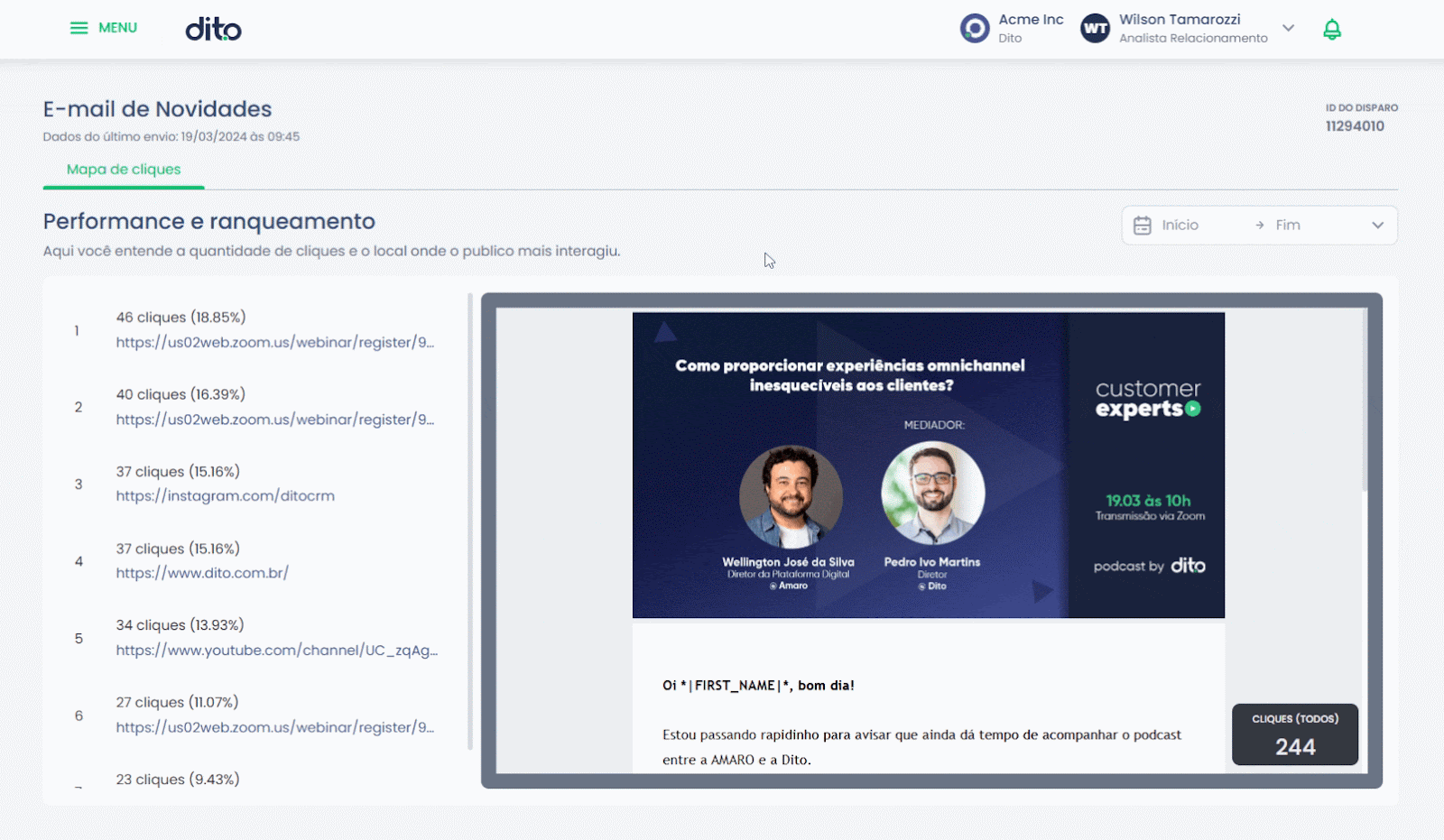Click the text '23 cliques (9.43%)'
Viewport: 1444px width, 840px height.
coord(178,780)
